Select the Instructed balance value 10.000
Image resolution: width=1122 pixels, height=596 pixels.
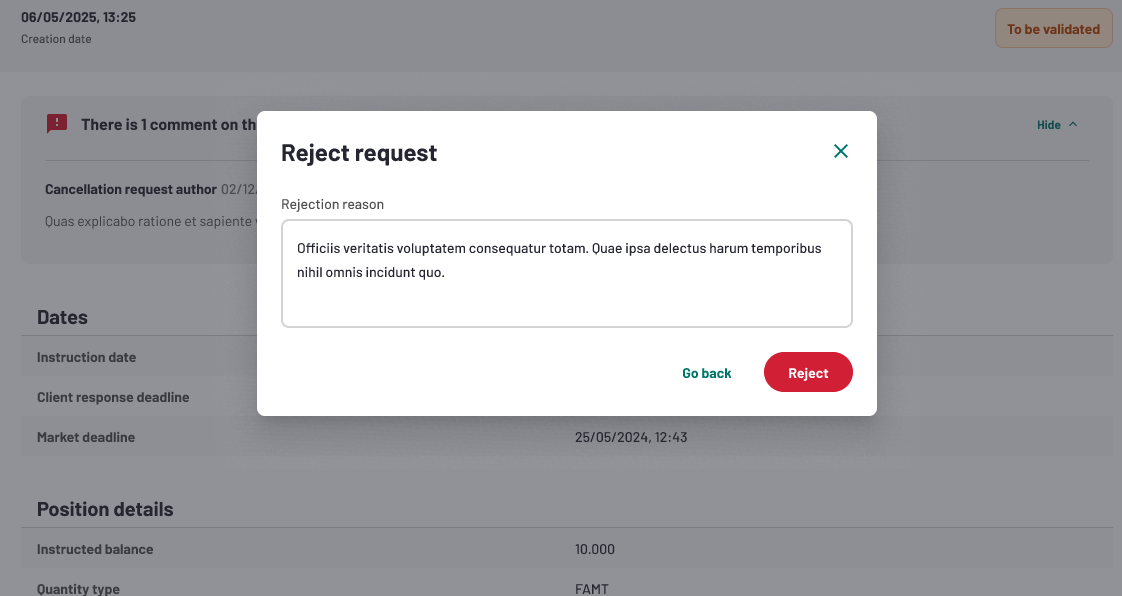[595, 549]
